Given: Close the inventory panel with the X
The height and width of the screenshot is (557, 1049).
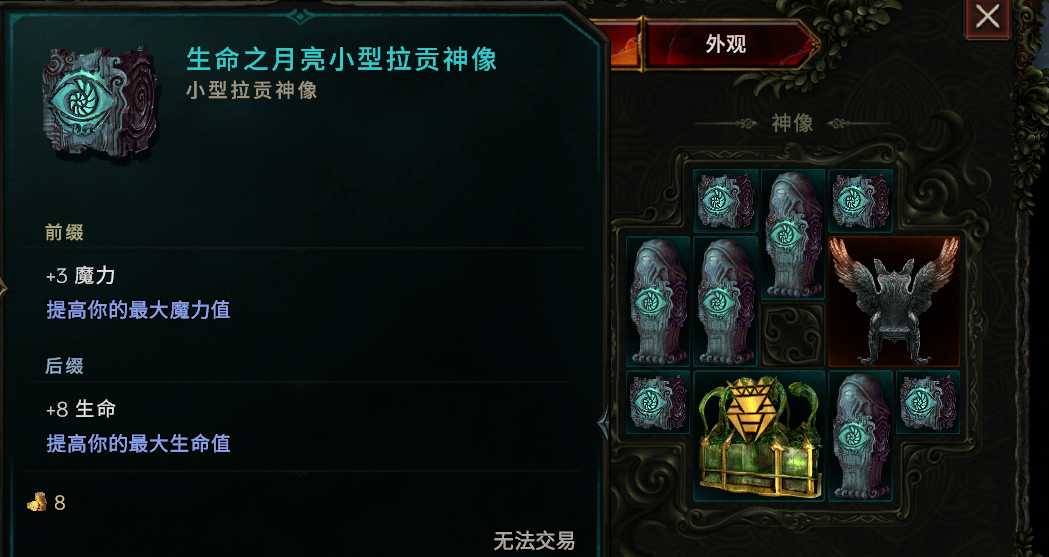Looking at the screenshot, I should (987, 17).
